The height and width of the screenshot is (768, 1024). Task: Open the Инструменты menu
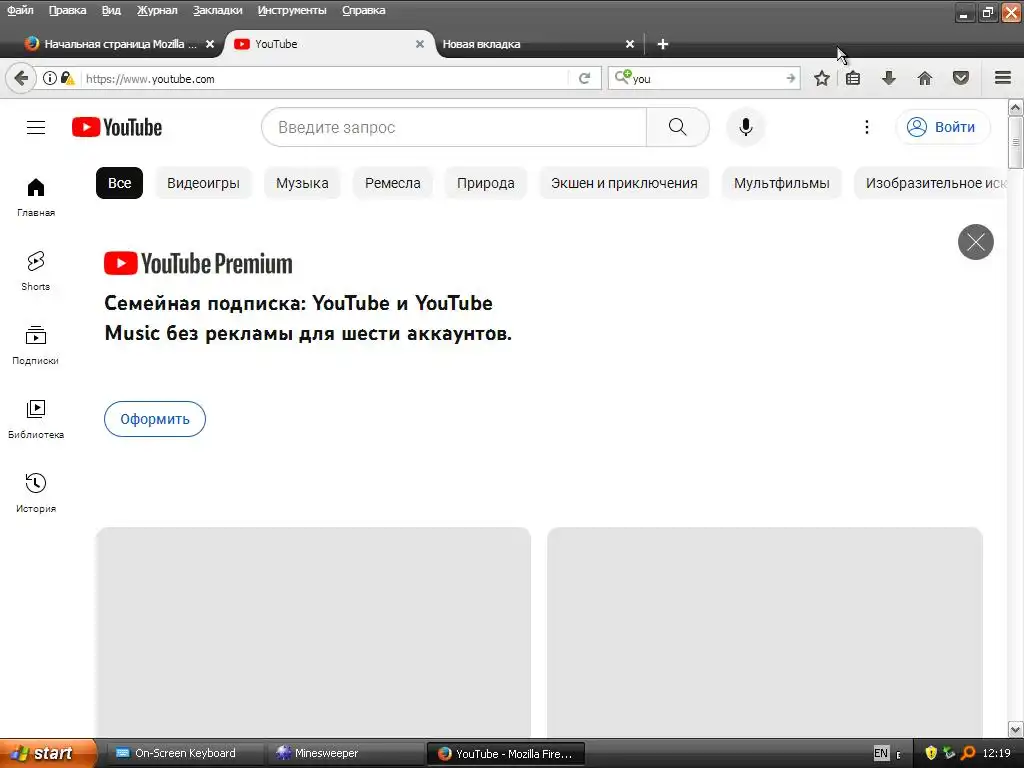[x=292, y=10]
